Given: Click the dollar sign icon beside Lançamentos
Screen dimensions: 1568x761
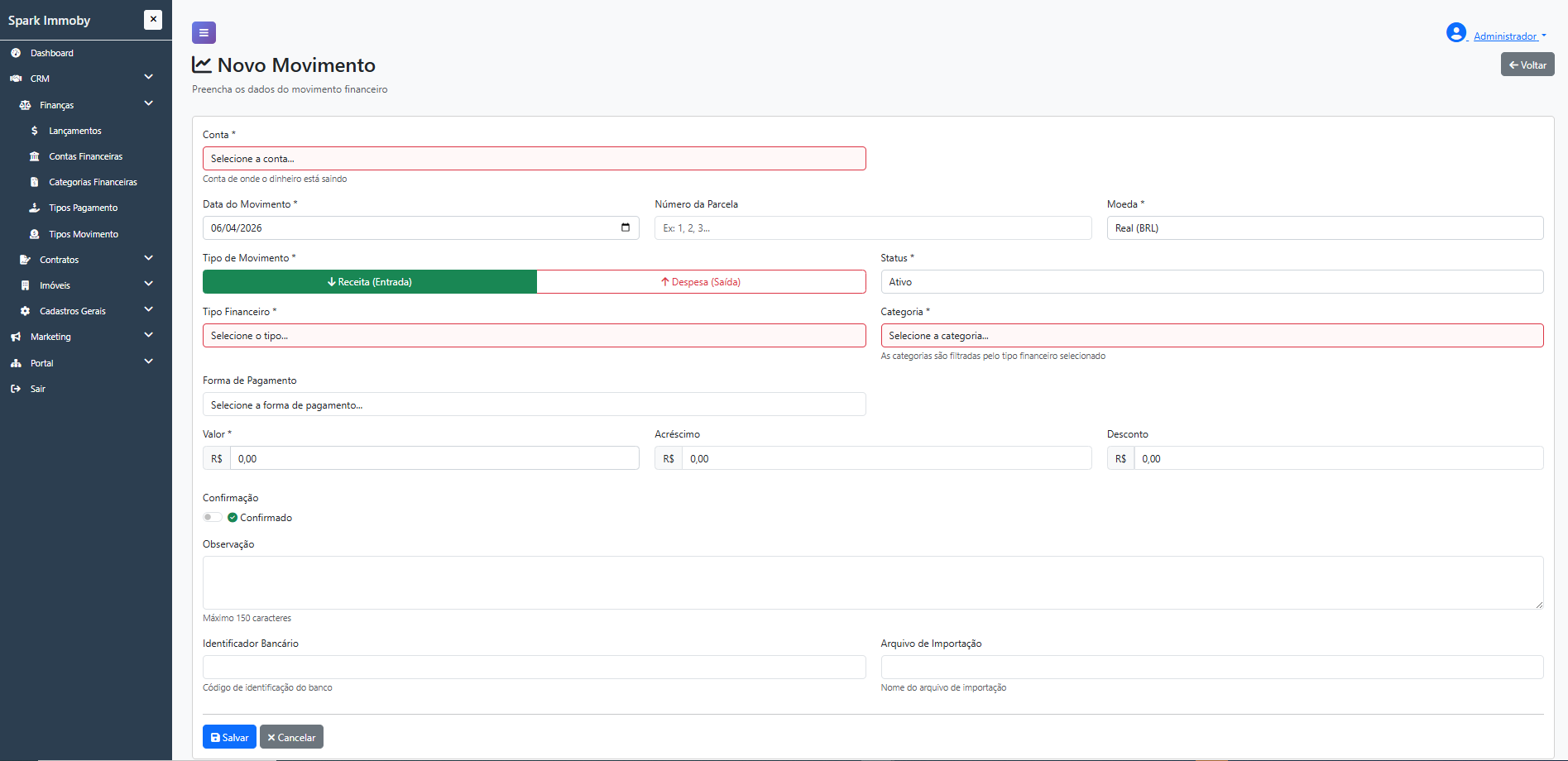Looking at the screenshot, I should (x=34, y=131).
